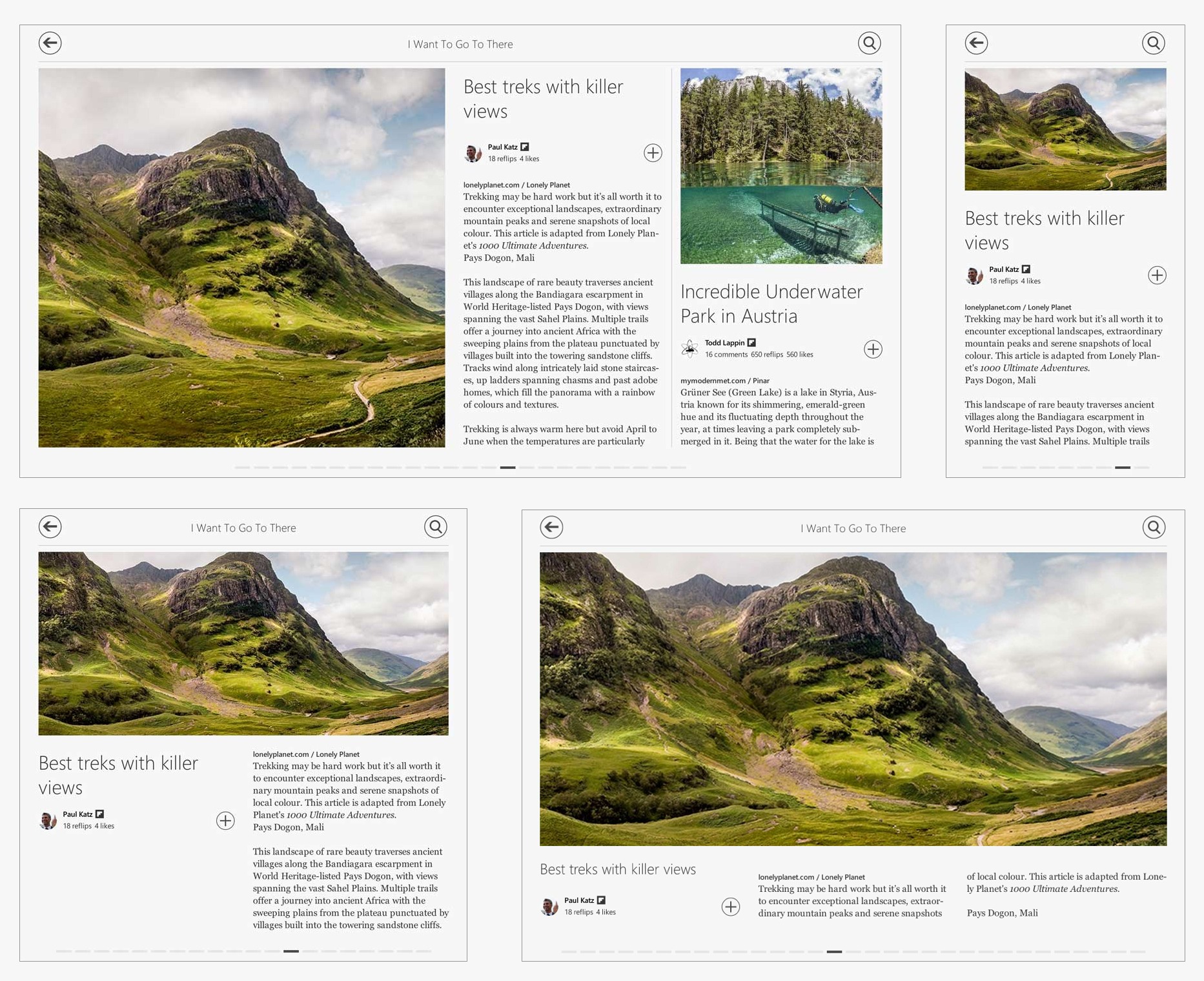Image resolution: width=1204 pixels, height=981 pixels.
Task: Click the lonelyplanet.com source in wide single-article layout
Action: coord(811,877)
